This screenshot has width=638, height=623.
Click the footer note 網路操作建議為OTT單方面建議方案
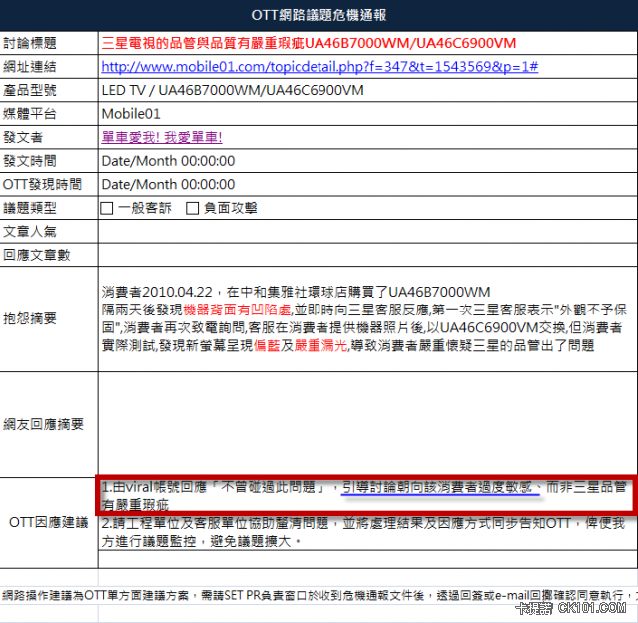[x=319, y=595]
